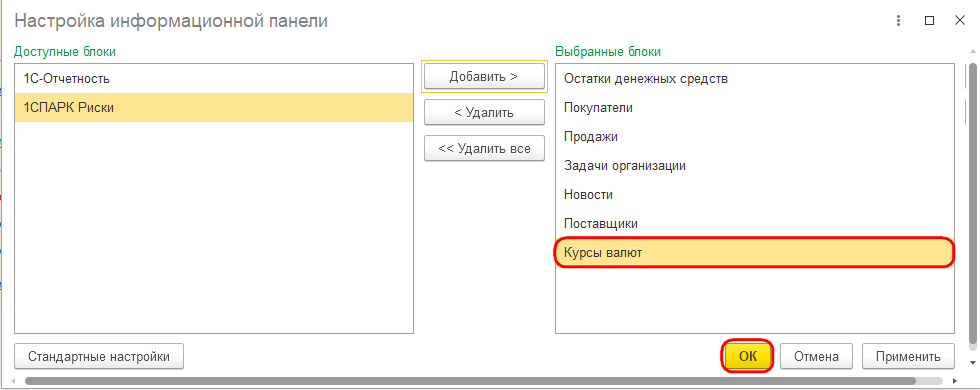Click the < Удалить button
980x390 pixels.
point(484,112)
